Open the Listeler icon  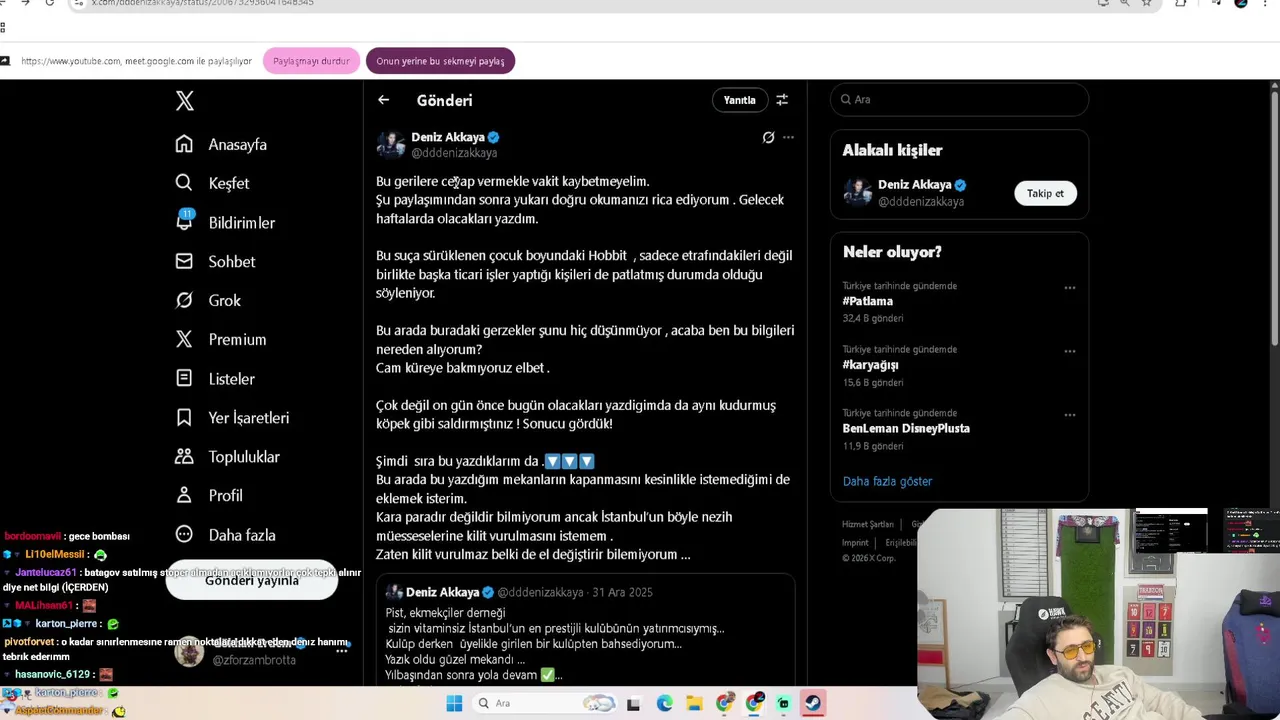(184, 378)
